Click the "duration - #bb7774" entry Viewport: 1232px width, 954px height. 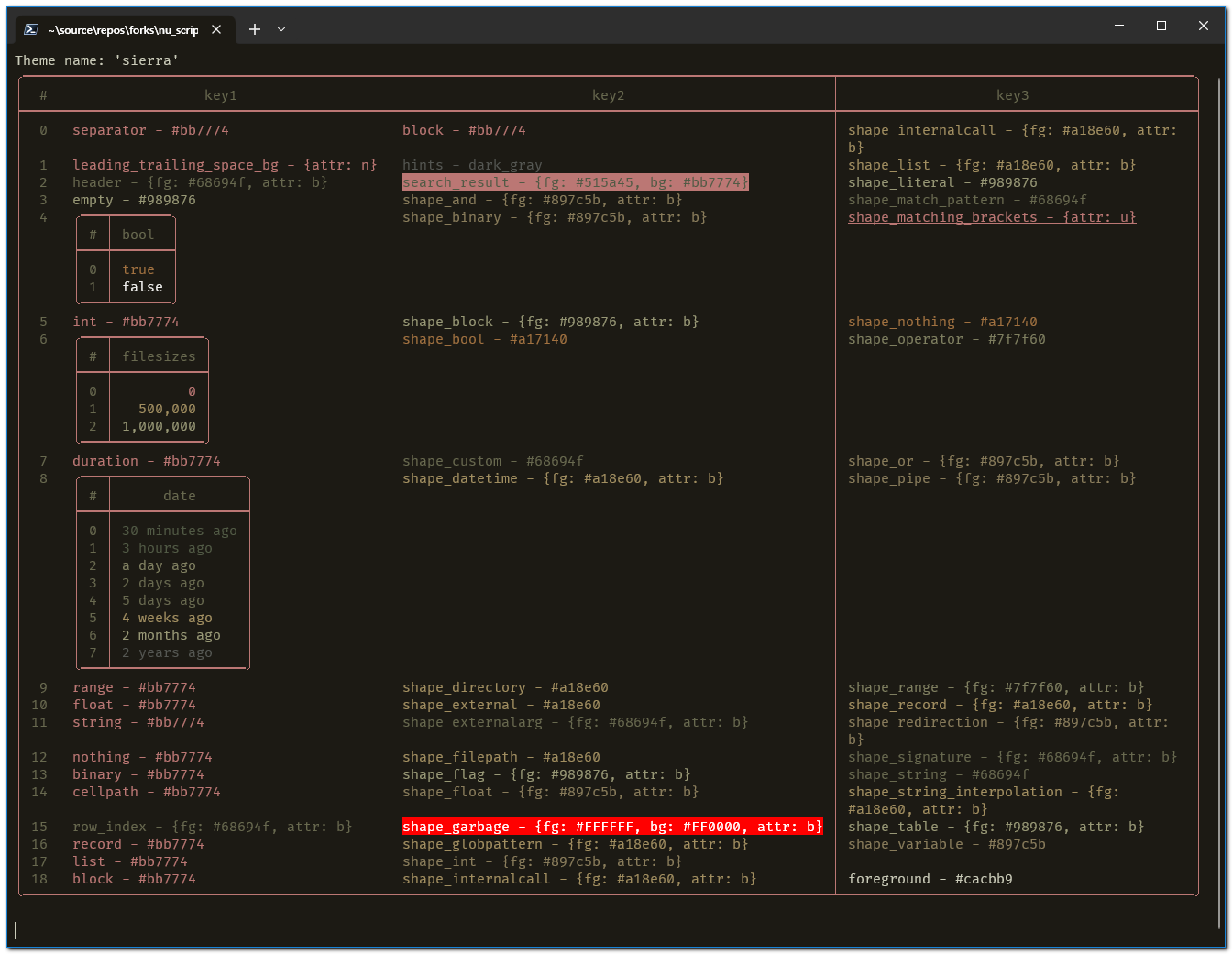pos(147,461)
